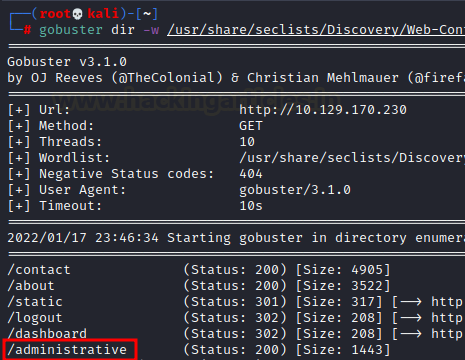
Task: Click the 'Threads:' label
Action: [x=71, y=142]
